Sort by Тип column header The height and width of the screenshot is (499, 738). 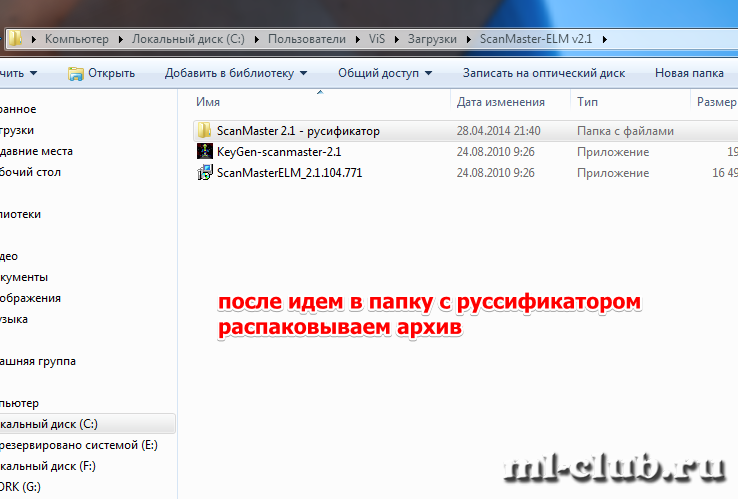tap(588, 102)
